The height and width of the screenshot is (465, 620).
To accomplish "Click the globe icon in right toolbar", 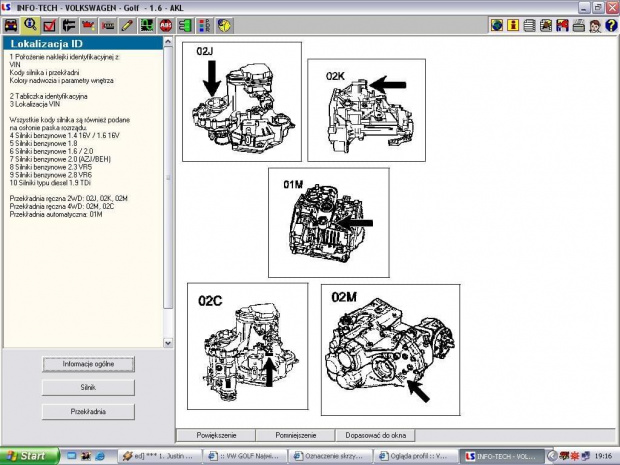I will [x=495, y=24].
